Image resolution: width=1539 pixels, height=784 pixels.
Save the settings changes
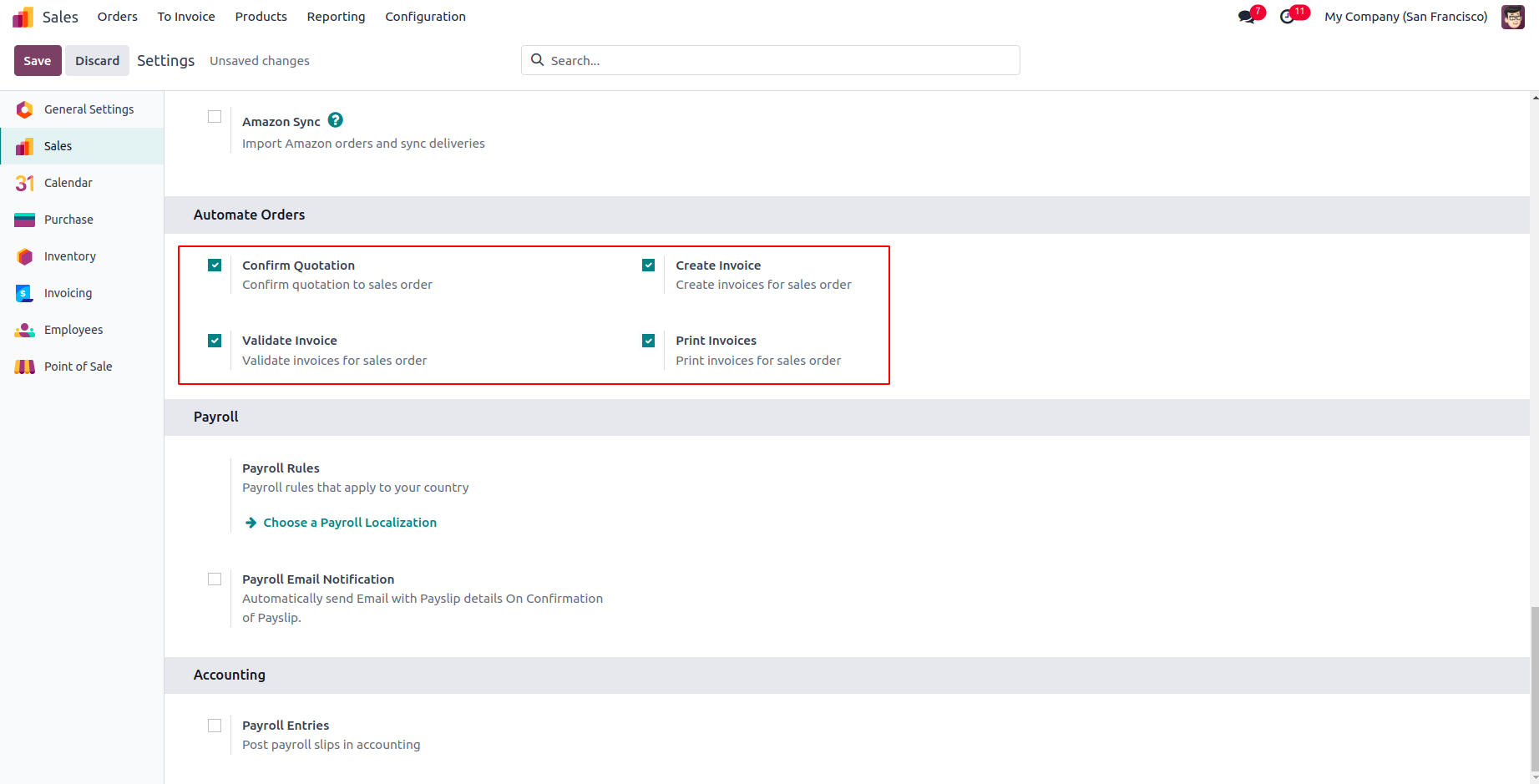point(38,61)
